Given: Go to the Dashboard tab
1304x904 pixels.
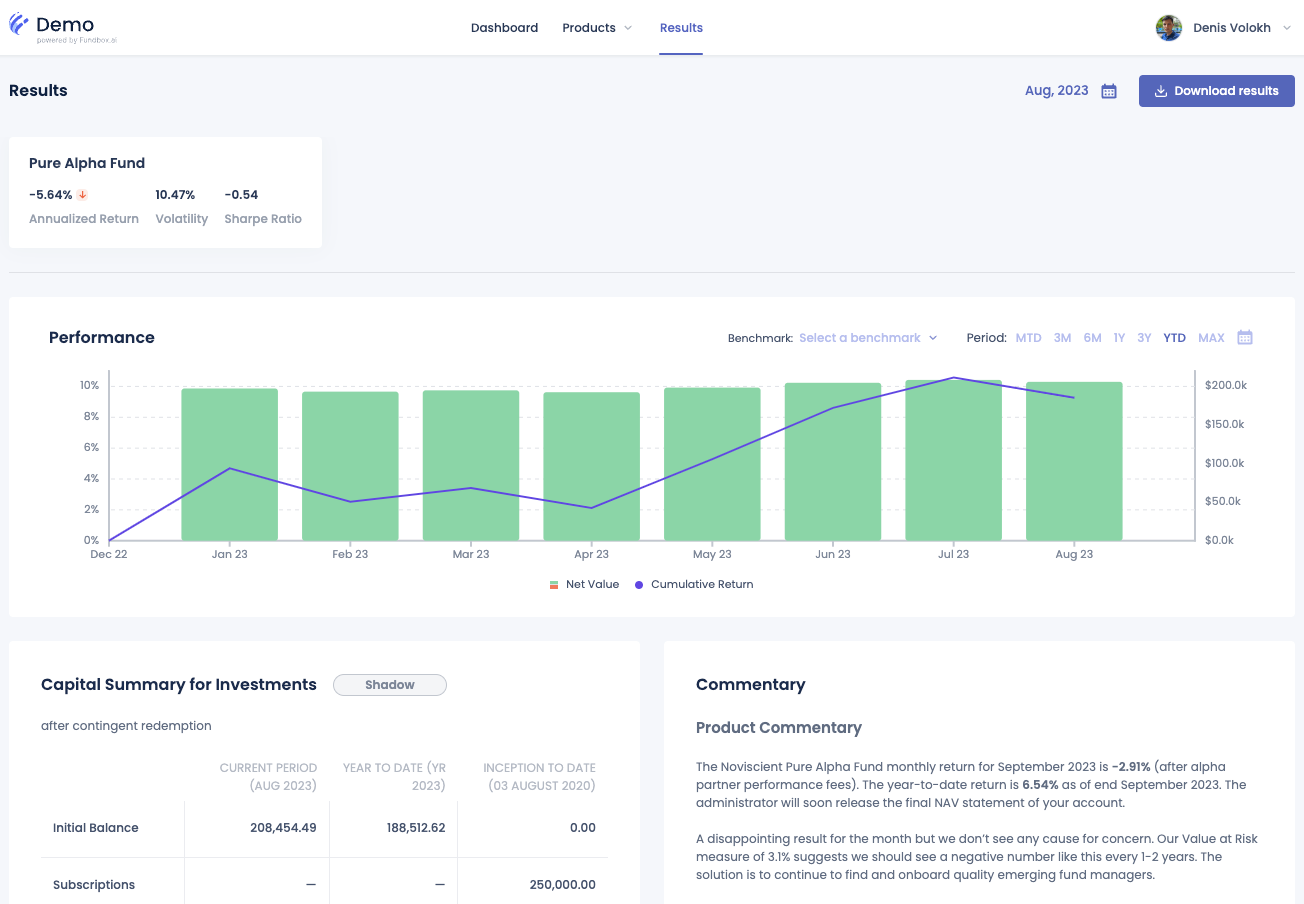Looking at the screenshot, I should [504, 28].
